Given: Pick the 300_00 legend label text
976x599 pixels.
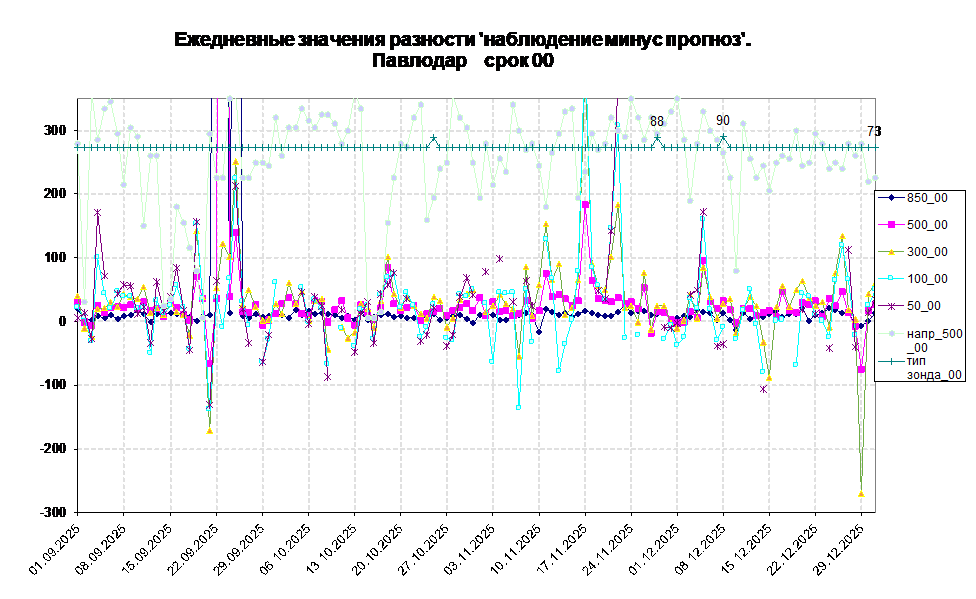Looking at the screenshot, I should (927, 252).
